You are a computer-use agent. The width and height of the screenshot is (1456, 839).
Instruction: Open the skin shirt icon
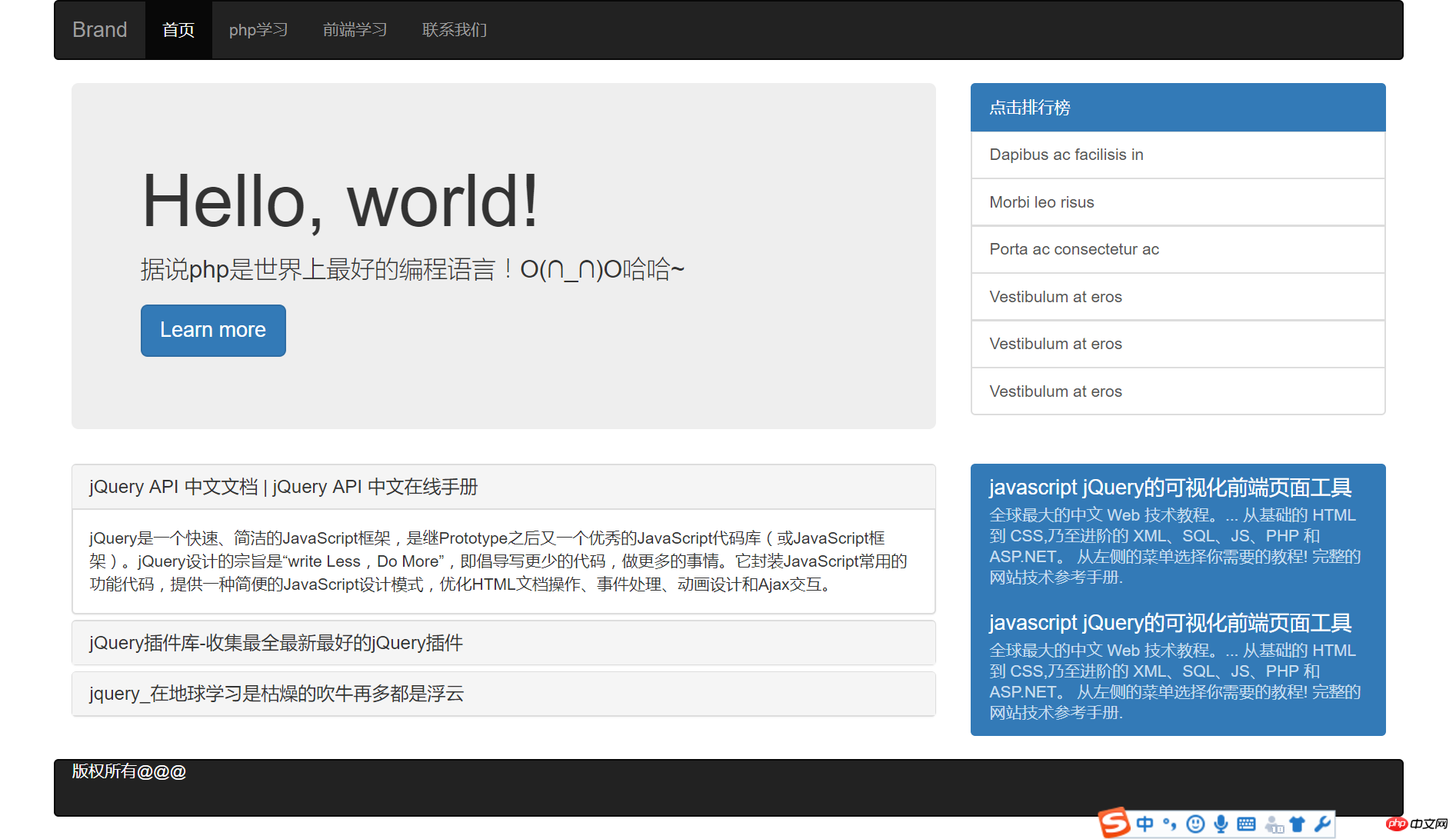1298,824
